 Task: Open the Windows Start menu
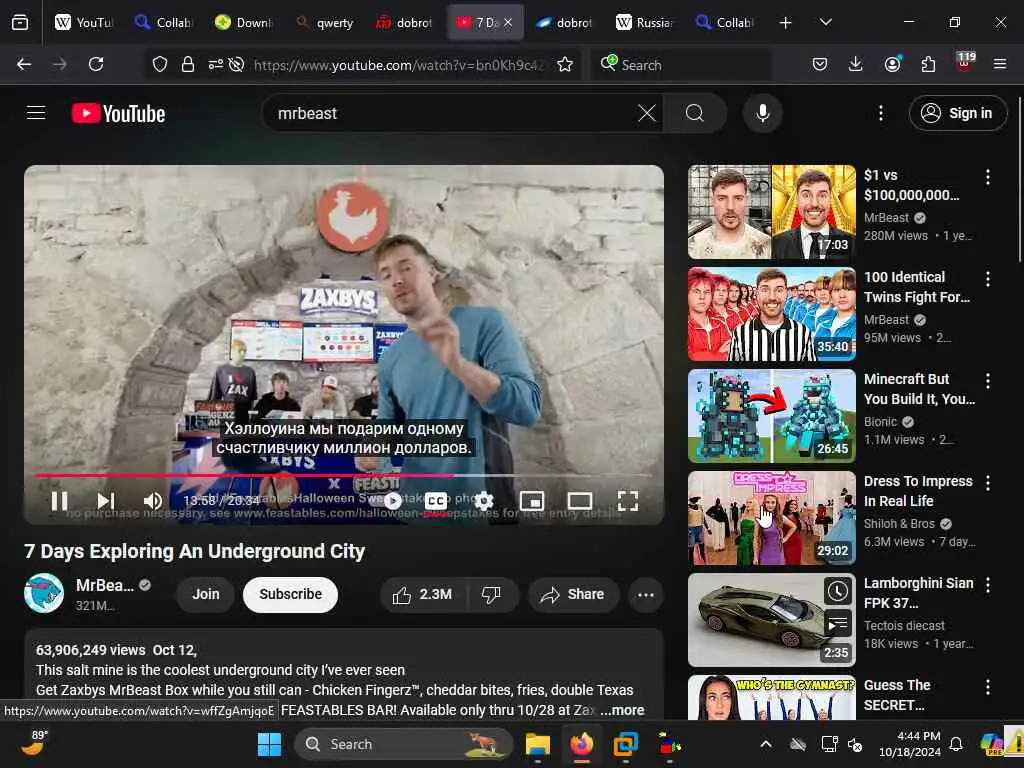coord(269,744)
